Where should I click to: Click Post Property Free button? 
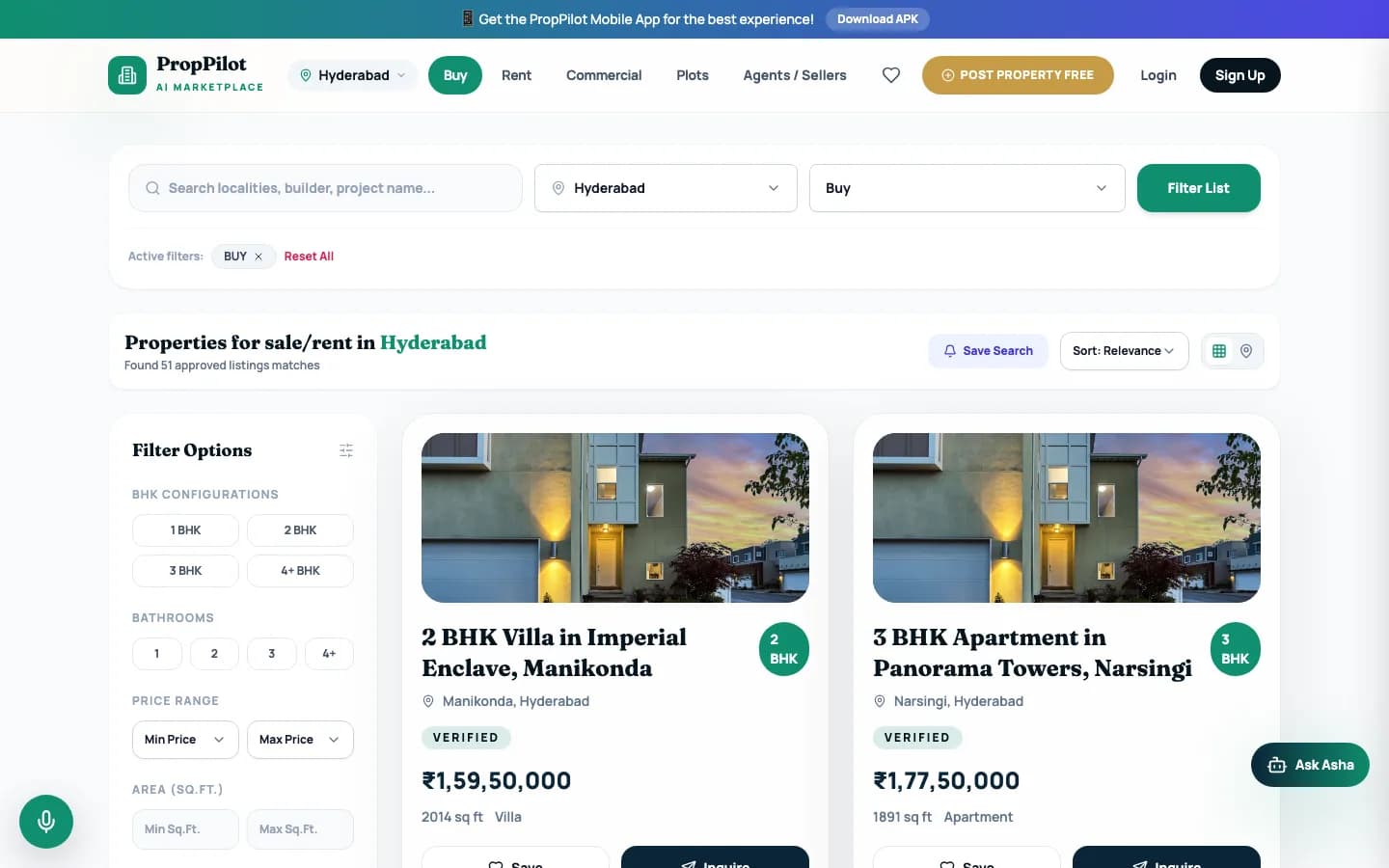coord(1018,75)
